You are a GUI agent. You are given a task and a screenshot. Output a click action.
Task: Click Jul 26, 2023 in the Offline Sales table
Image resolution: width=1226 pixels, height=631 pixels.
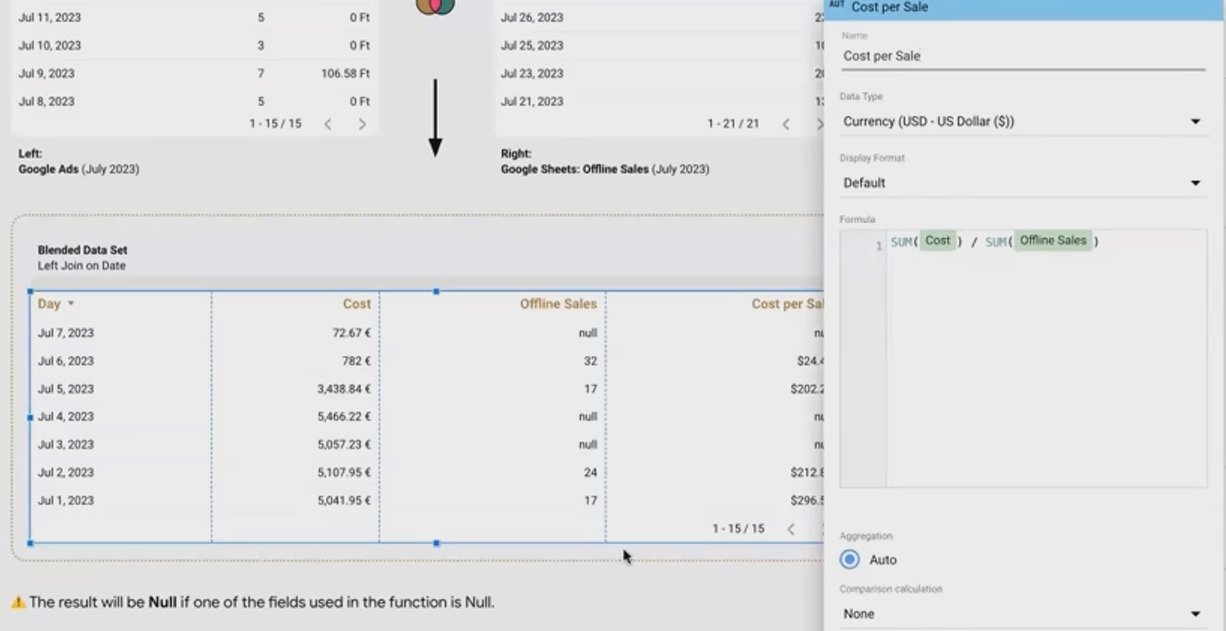[x=532, y=18]
